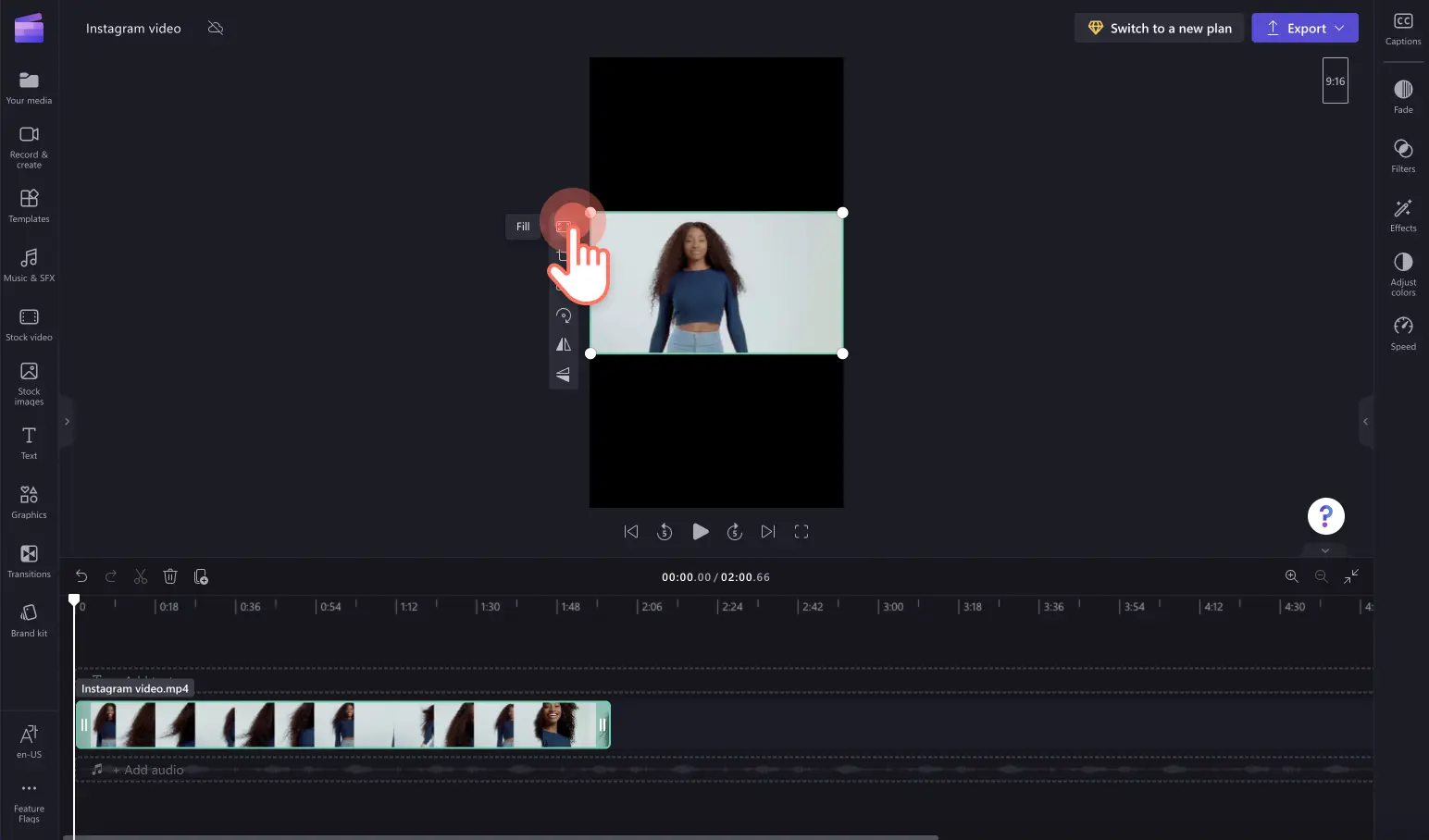Open Stock video library
This screenshot has width=1429, height=840.
click(x=29, y=324)
